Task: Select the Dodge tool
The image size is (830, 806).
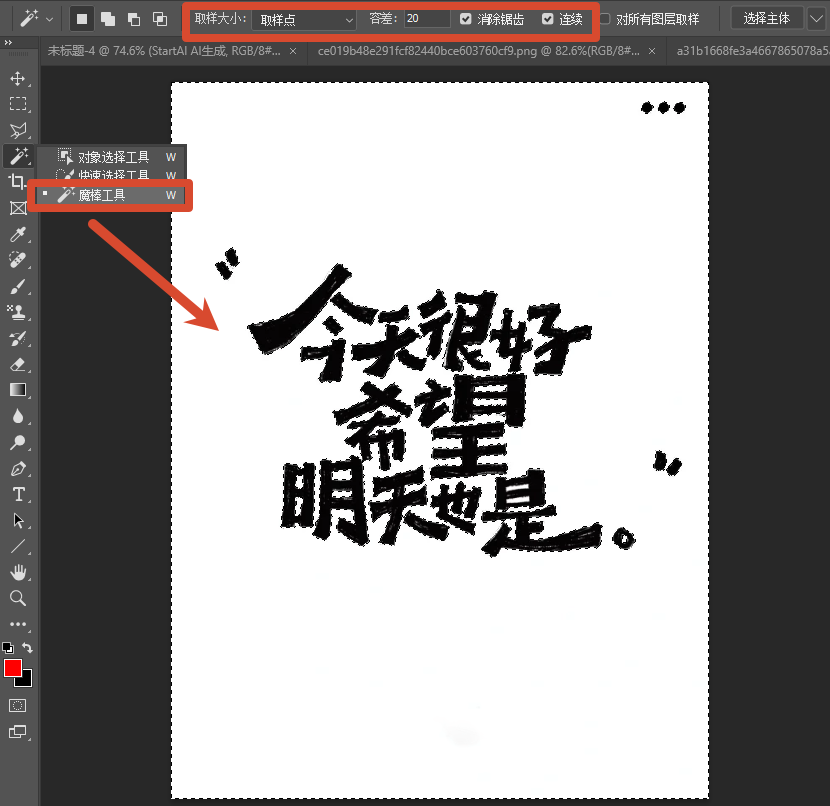Action: pos(17,442)
